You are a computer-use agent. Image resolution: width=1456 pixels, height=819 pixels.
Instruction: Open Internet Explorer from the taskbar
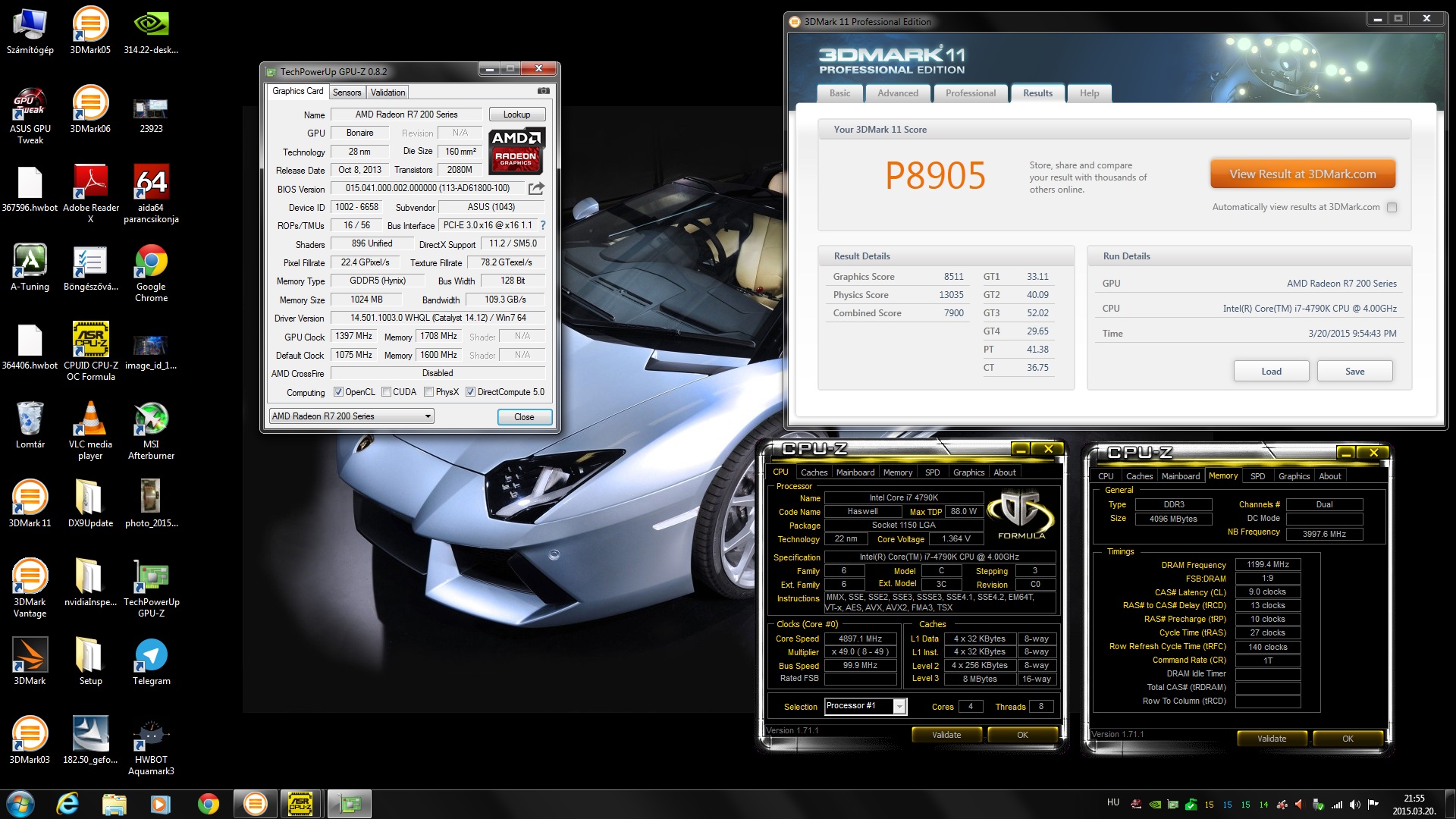click(68, 804)
